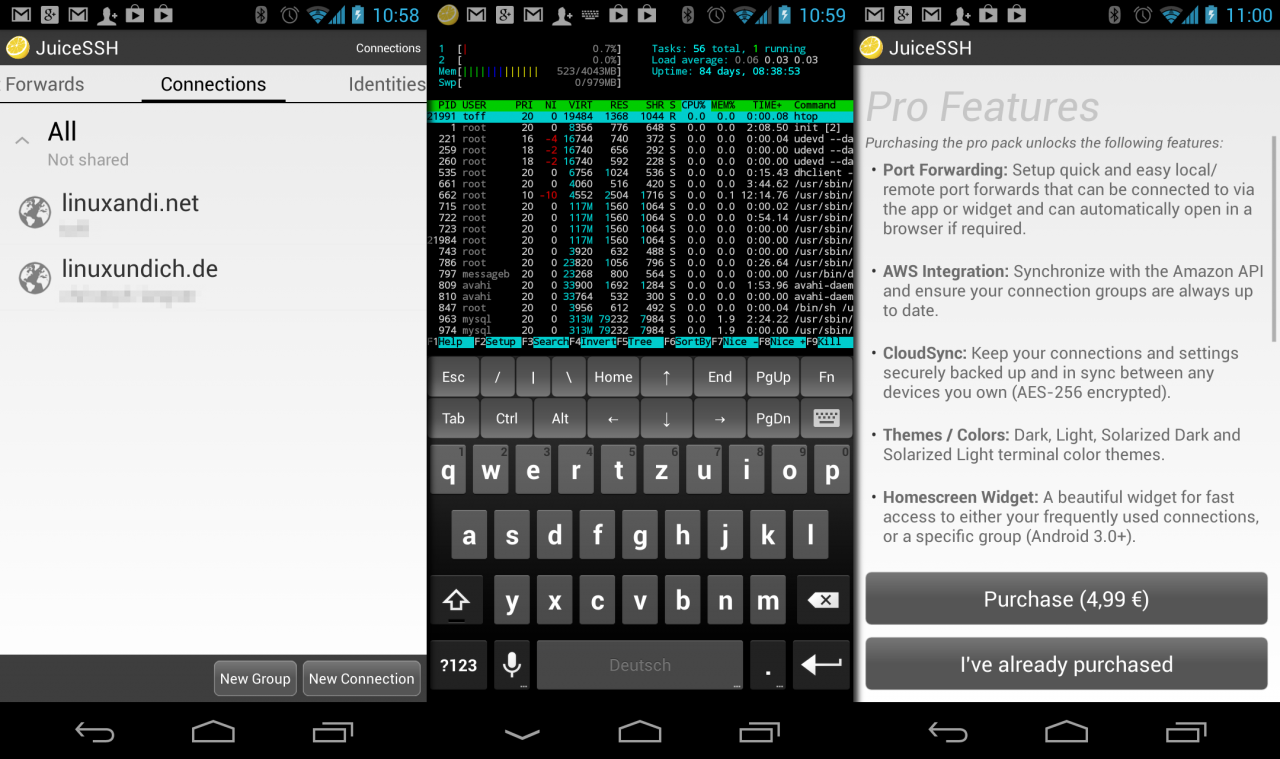Select the Connections tab between Forwards and Identities

point(213,84)
